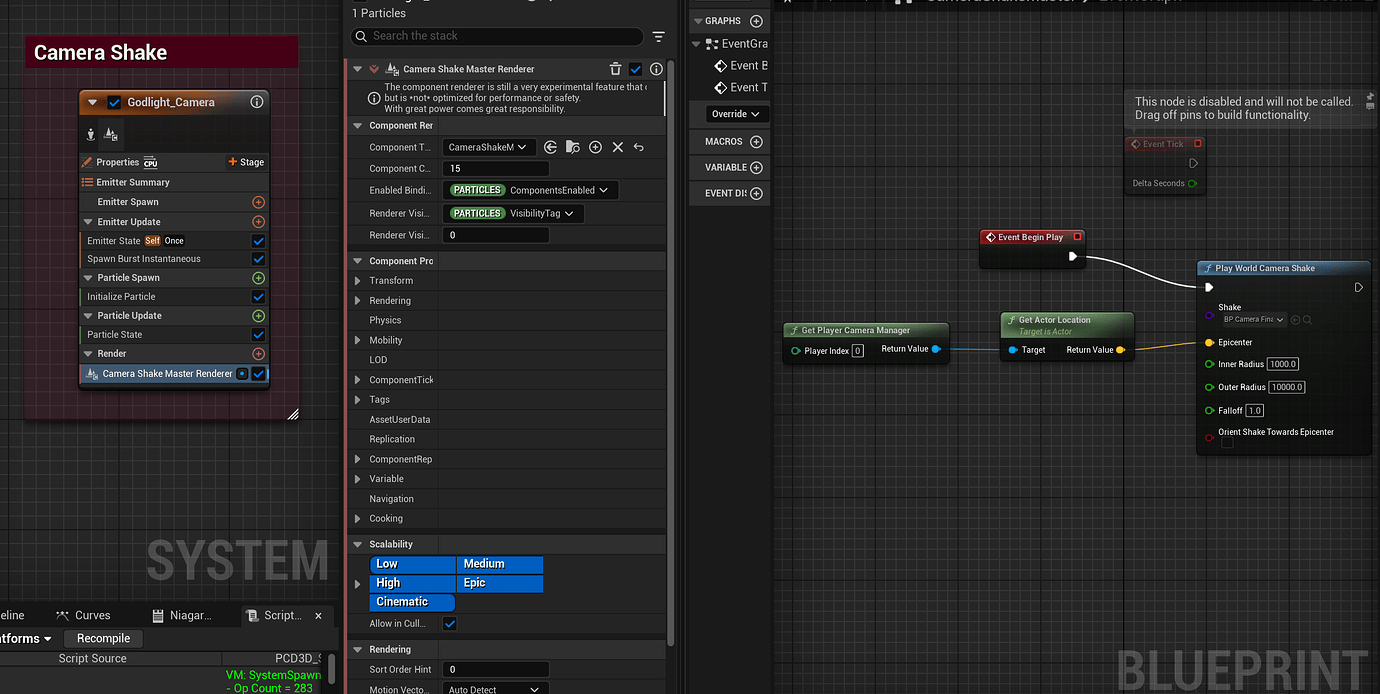The height and width of the screenshot is (694, 1380).
Task: Click the plus icon next to Emitter Spawn
Action: [258, 202]
